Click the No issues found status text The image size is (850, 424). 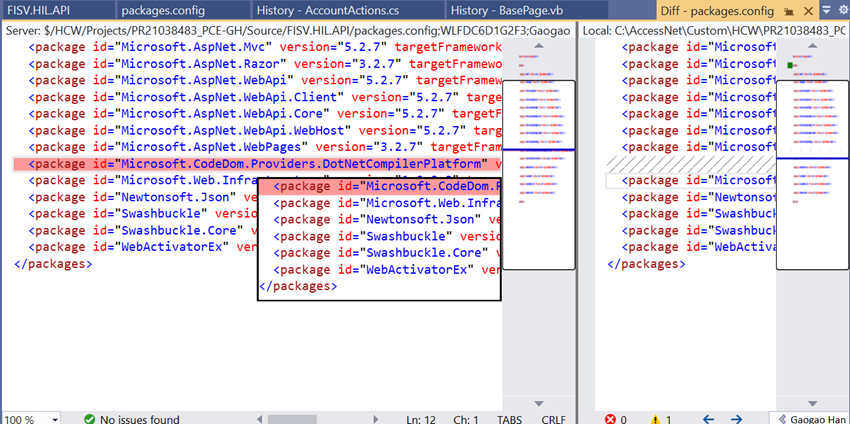click(139, 419)
